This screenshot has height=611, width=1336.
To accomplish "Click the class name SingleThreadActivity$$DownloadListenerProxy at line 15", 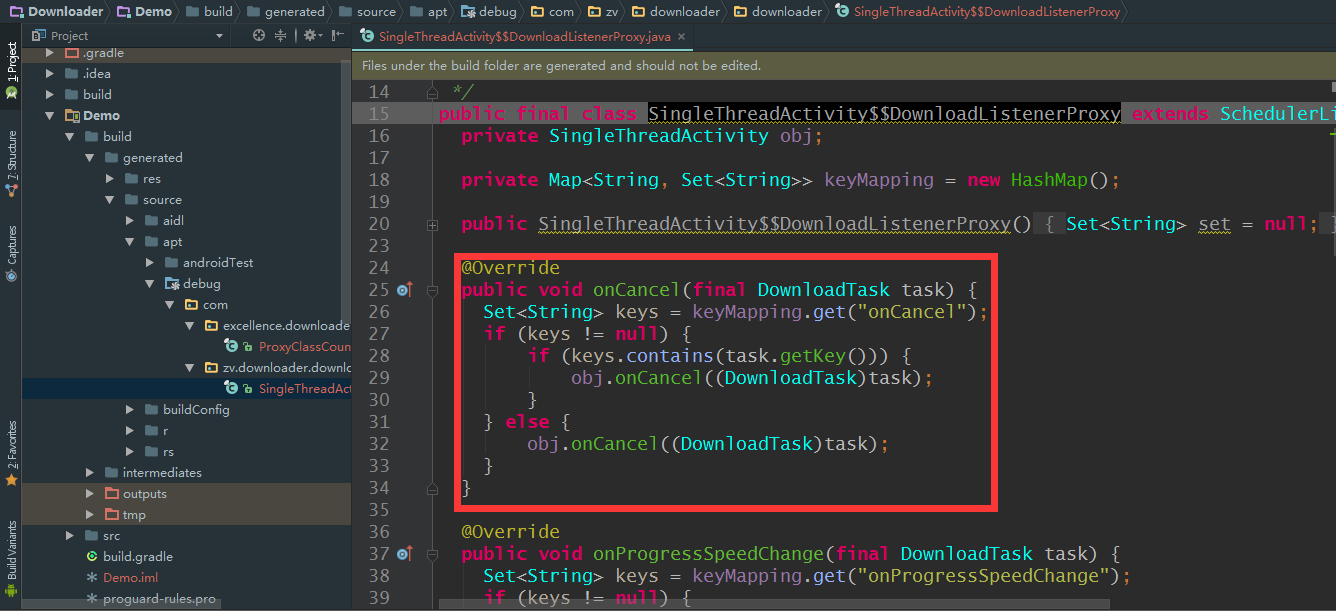I will [884, 114].
